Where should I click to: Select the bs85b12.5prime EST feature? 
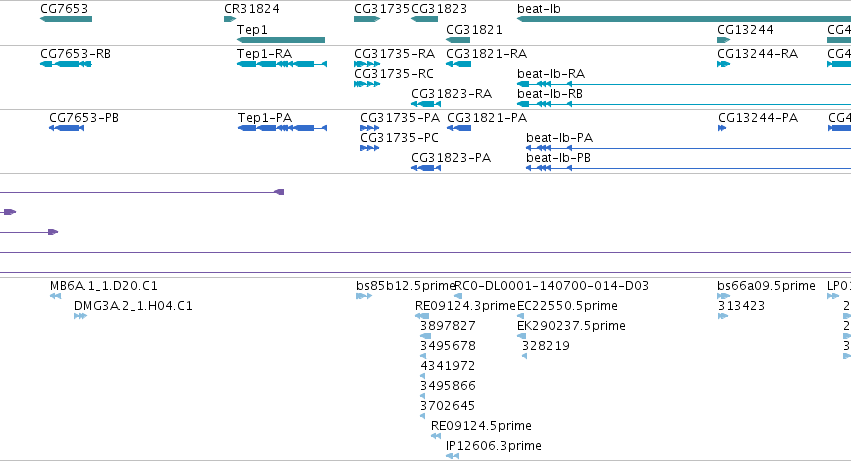364,296
